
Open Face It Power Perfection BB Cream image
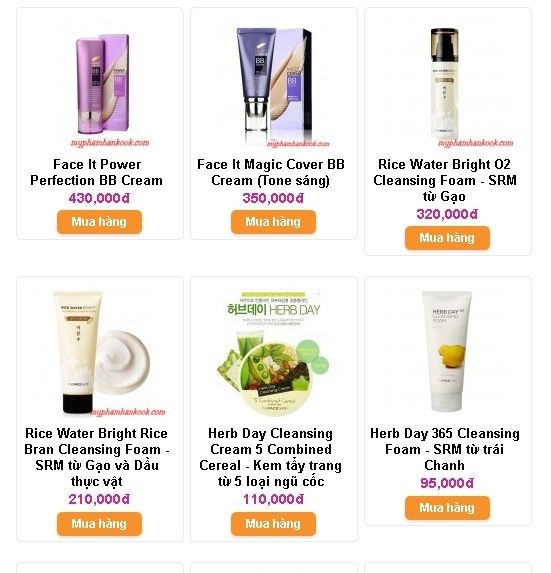(x=100, y=84)
